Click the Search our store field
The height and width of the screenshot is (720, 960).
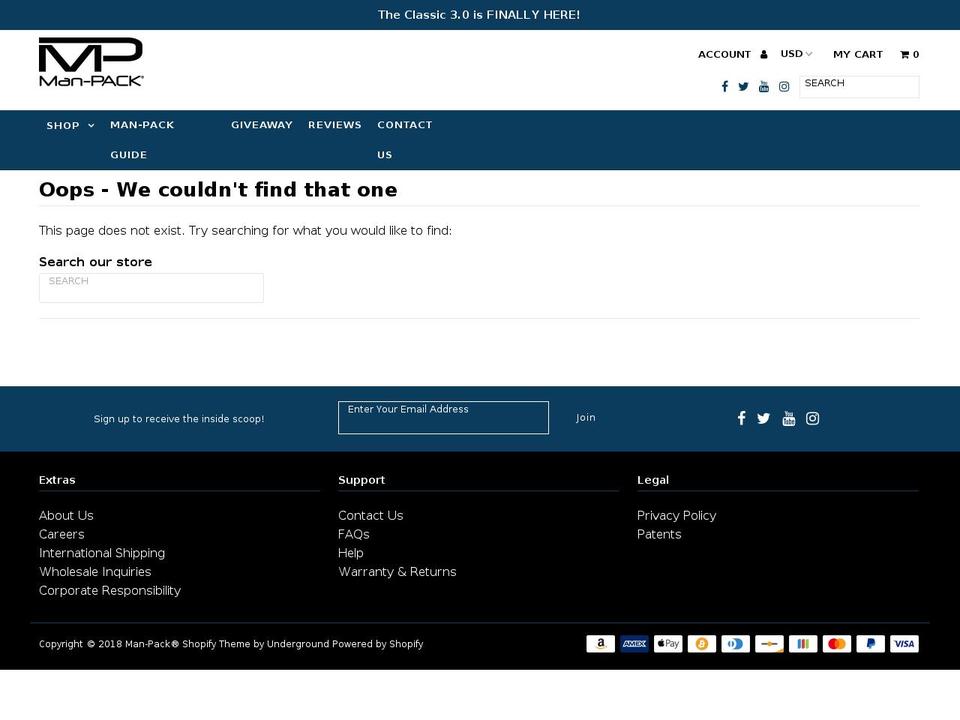151,288
